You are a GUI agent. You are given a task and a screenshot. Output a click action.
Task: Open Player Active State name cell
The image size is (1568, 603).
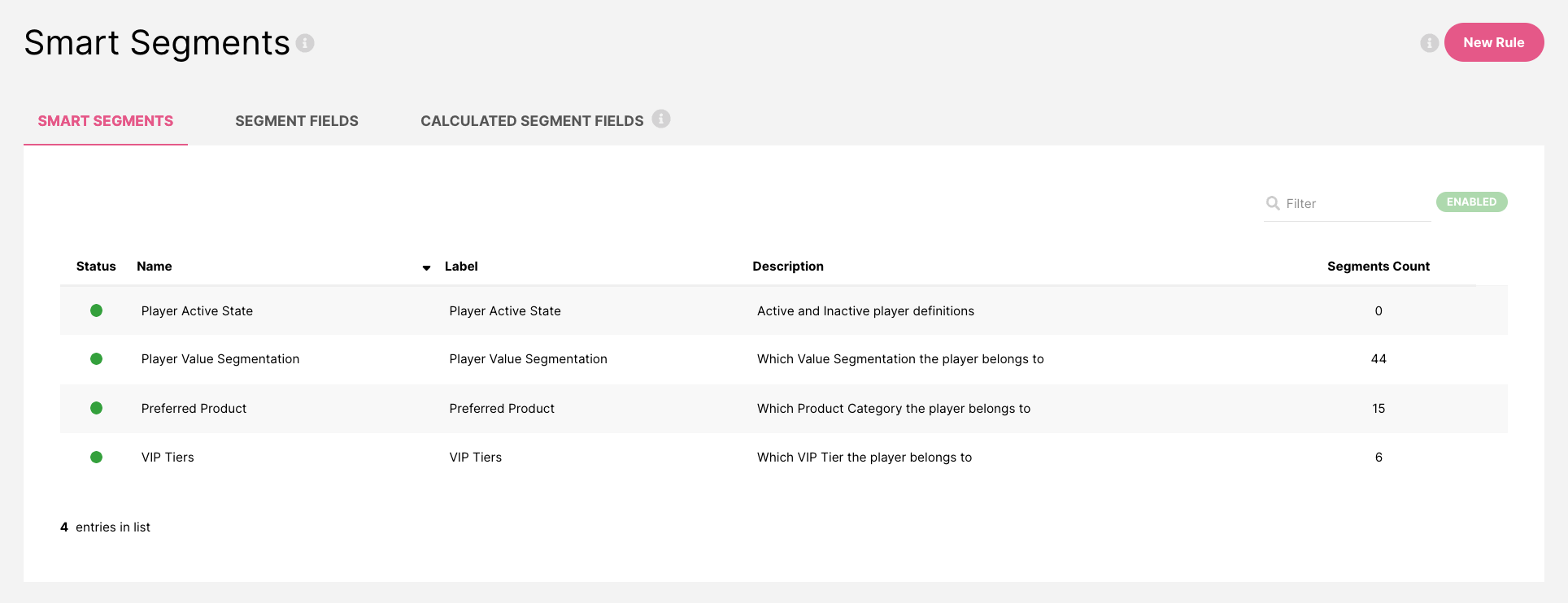(x=197, y=310)
